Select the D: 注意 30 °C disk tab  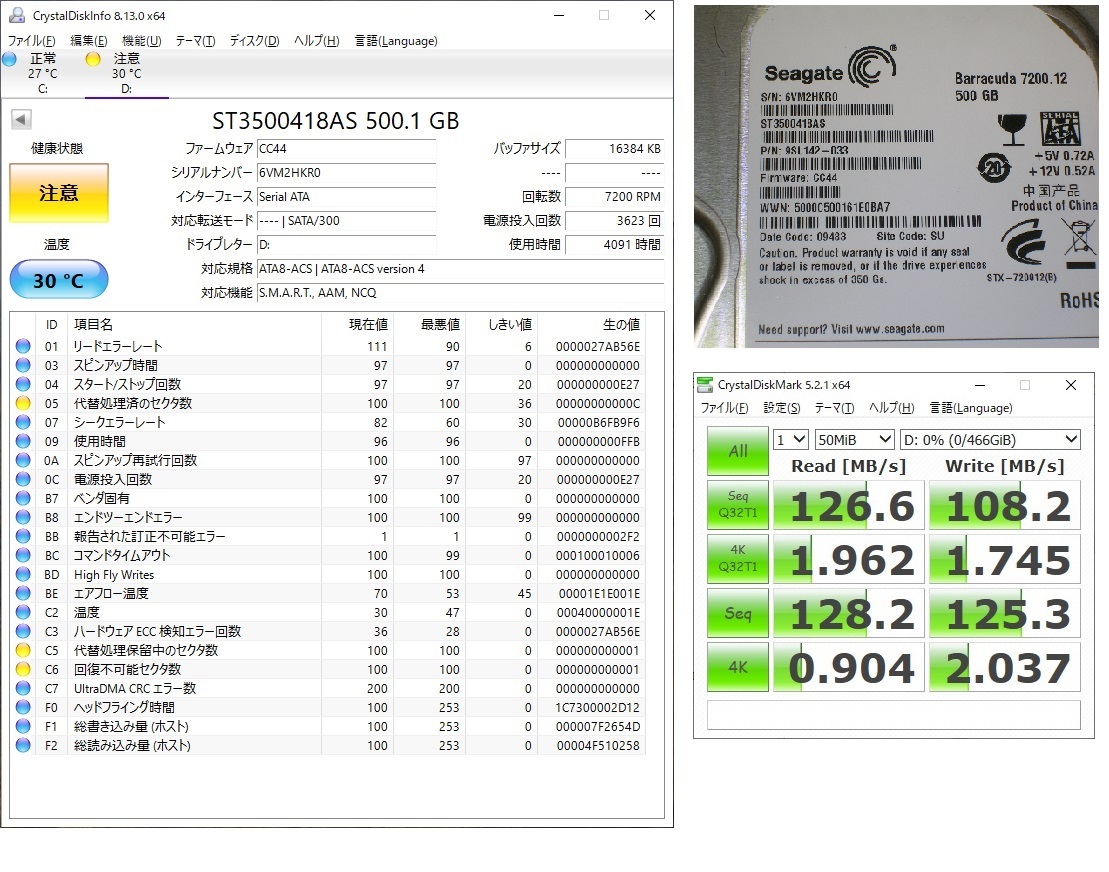126,74
